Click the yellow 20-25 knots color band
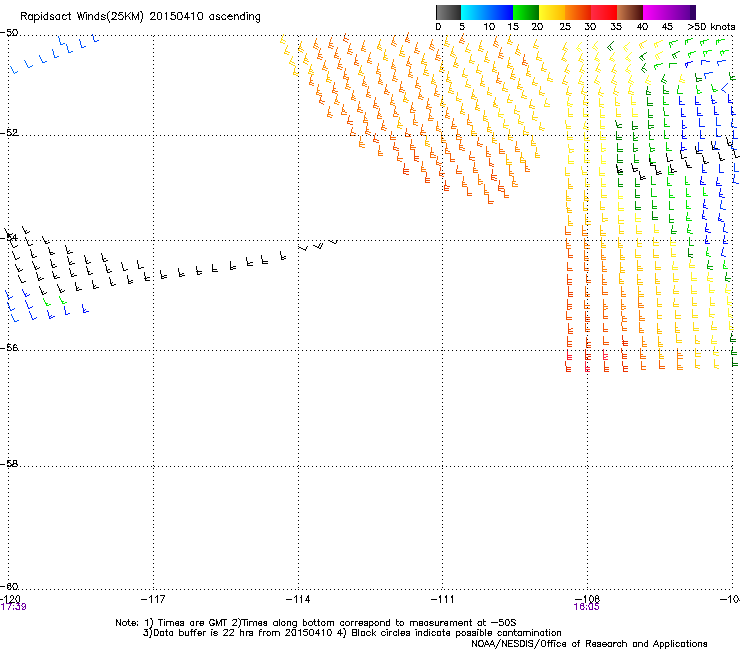Viewport: 740px width, 650px height. 552,12
